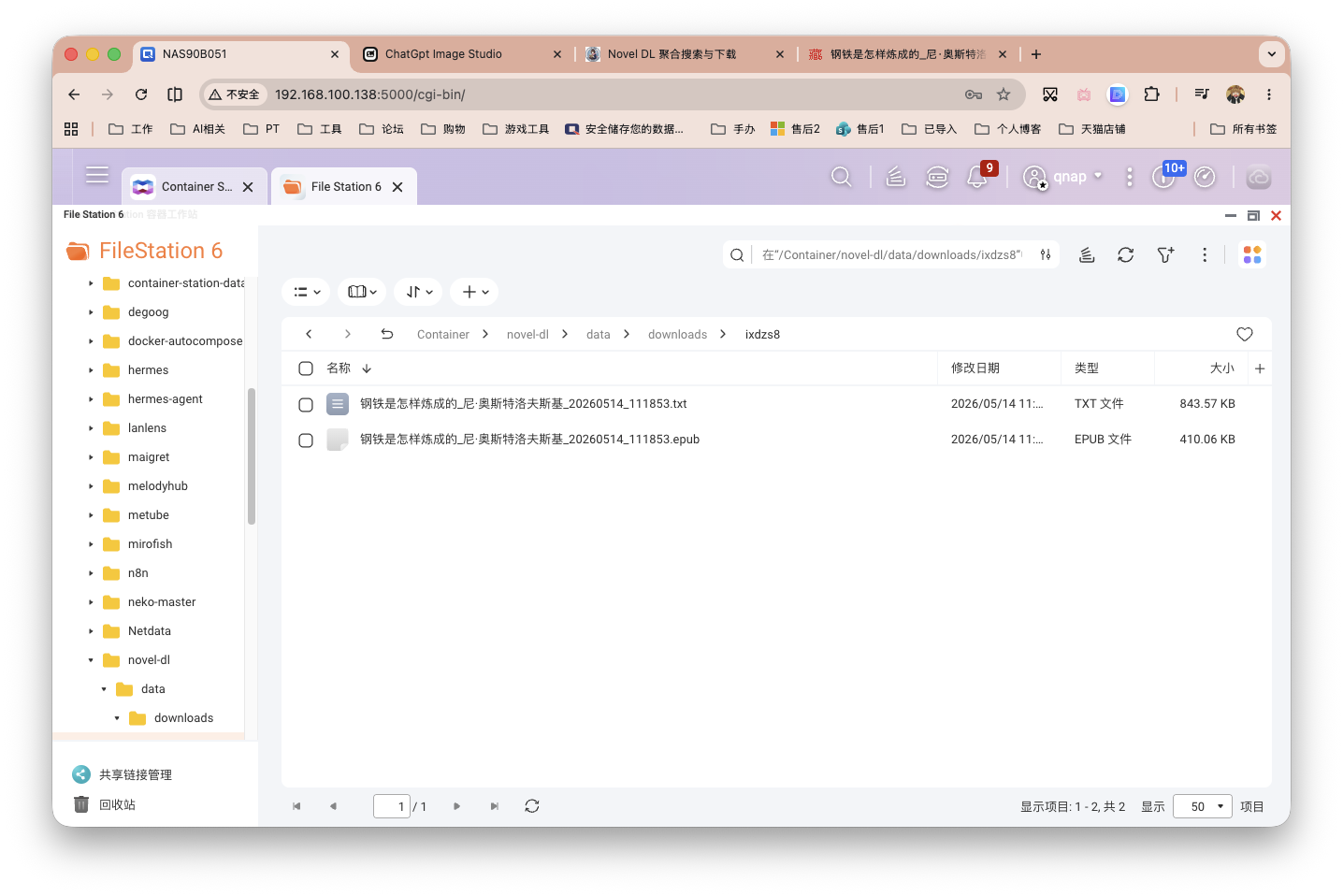Open the list view mode dropdown
The image size is (1343, 896).
coord(306,292)
